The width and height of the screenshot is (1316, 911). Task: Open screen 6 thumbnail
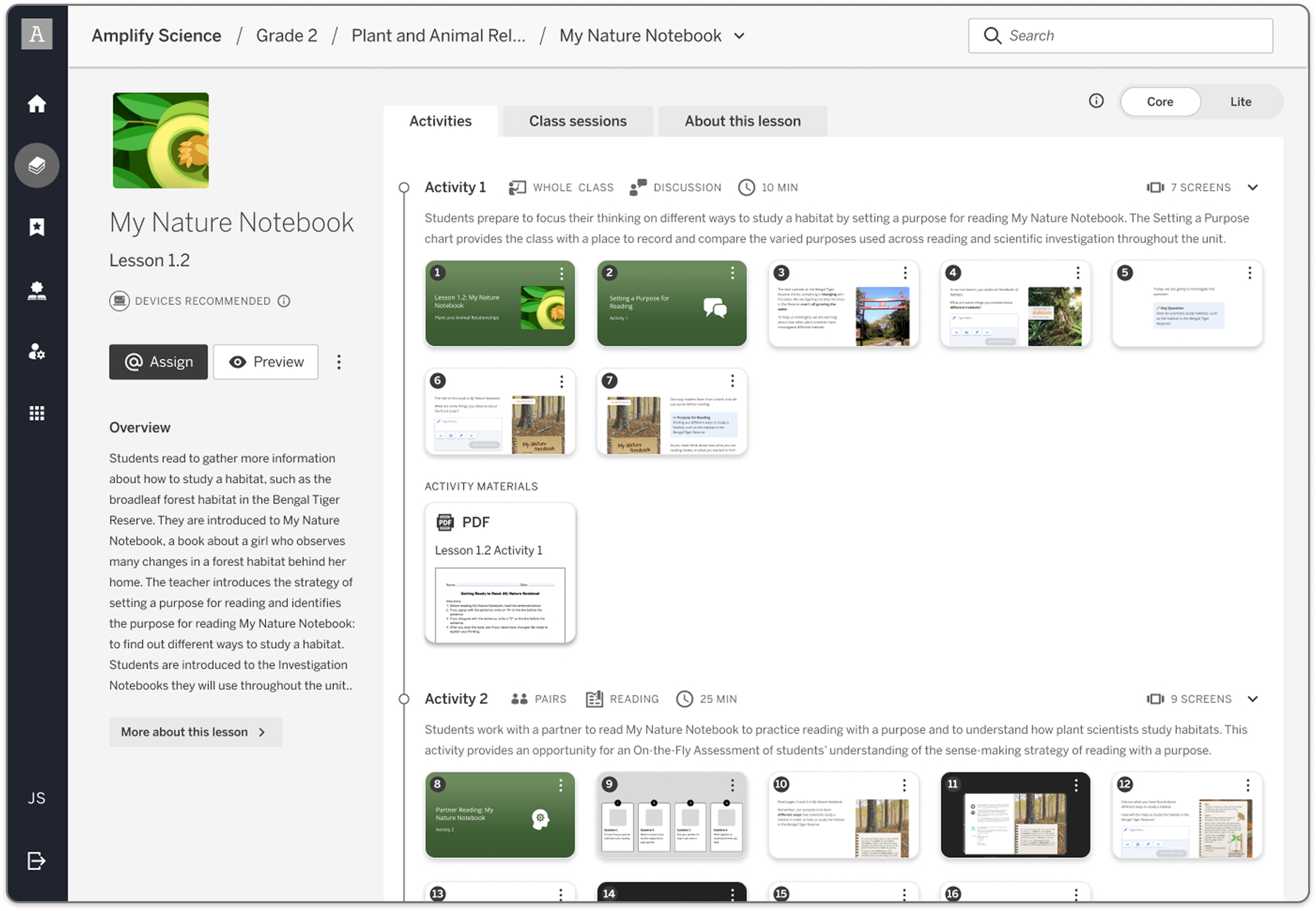tap(500, 412)
